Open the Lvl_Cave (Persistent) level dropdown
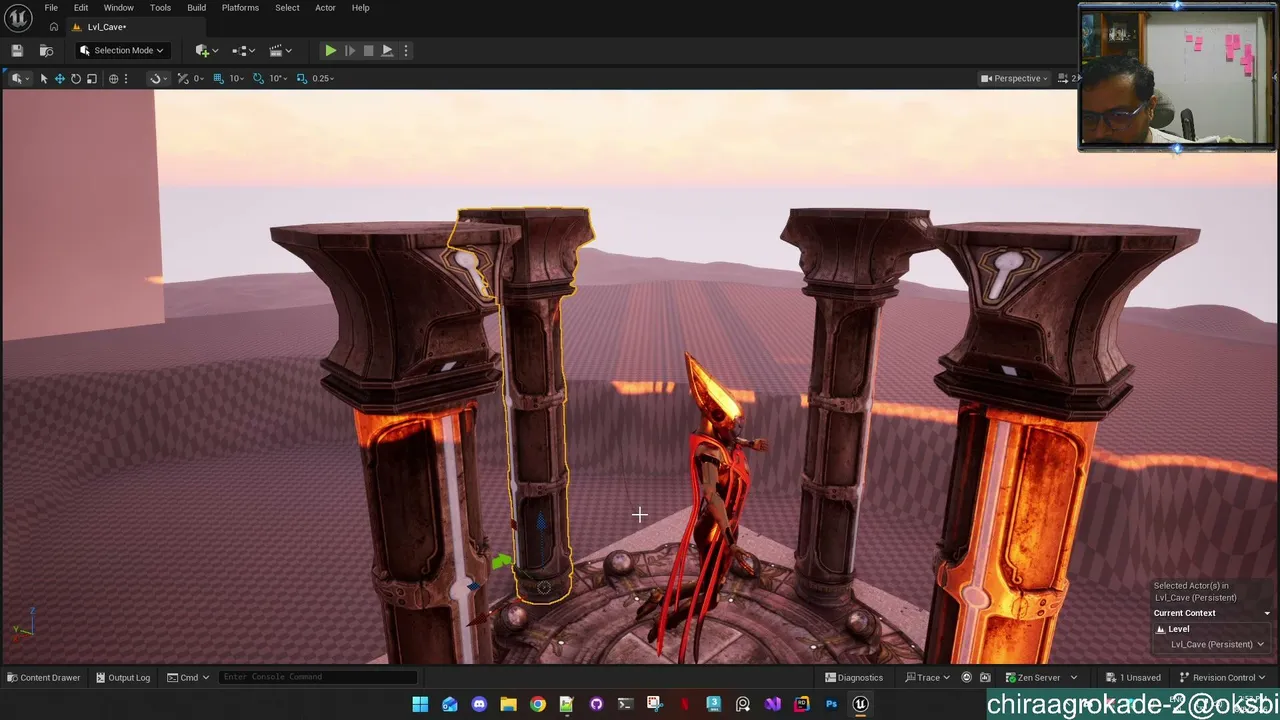 click(1217, 644)
